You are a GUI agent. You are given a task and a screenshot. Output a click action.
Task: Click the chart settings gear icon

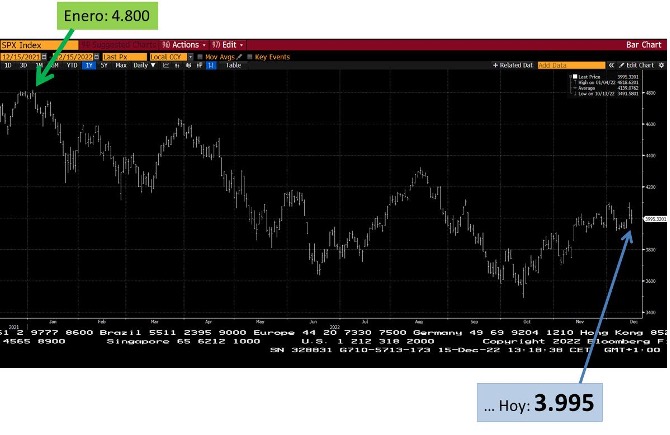[663, 65]
